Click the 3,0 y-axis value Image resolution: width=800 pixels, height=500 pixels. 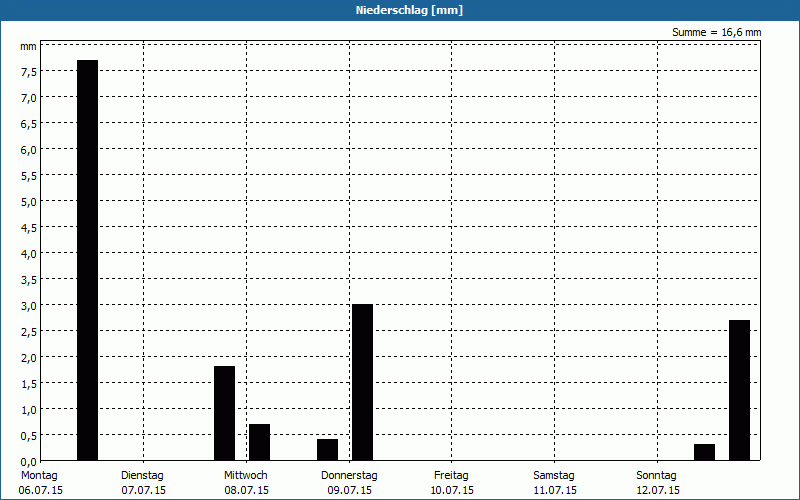coord(29,307)
